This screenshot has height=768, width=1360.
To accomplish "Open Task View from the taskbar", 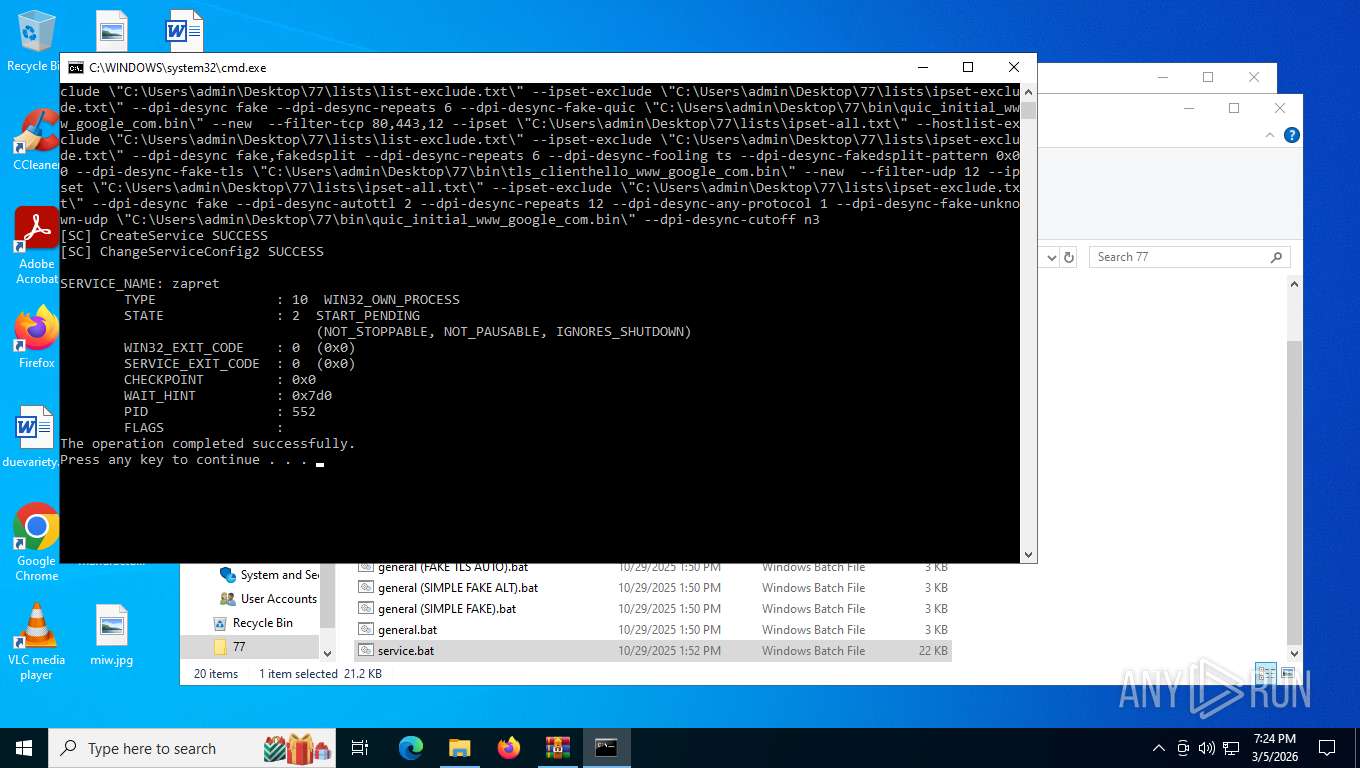I will pyautogui.click(x=360, y=748).
